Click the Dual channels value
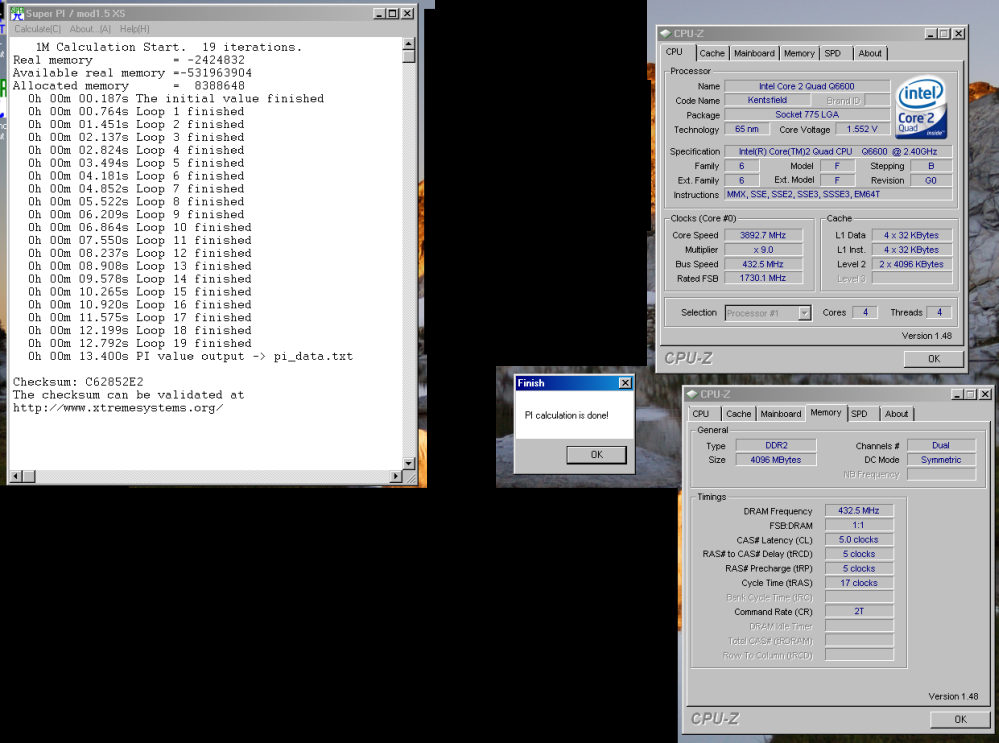Image resolution: width=999 pixels, height=743 pixels. tap(941, 445)
